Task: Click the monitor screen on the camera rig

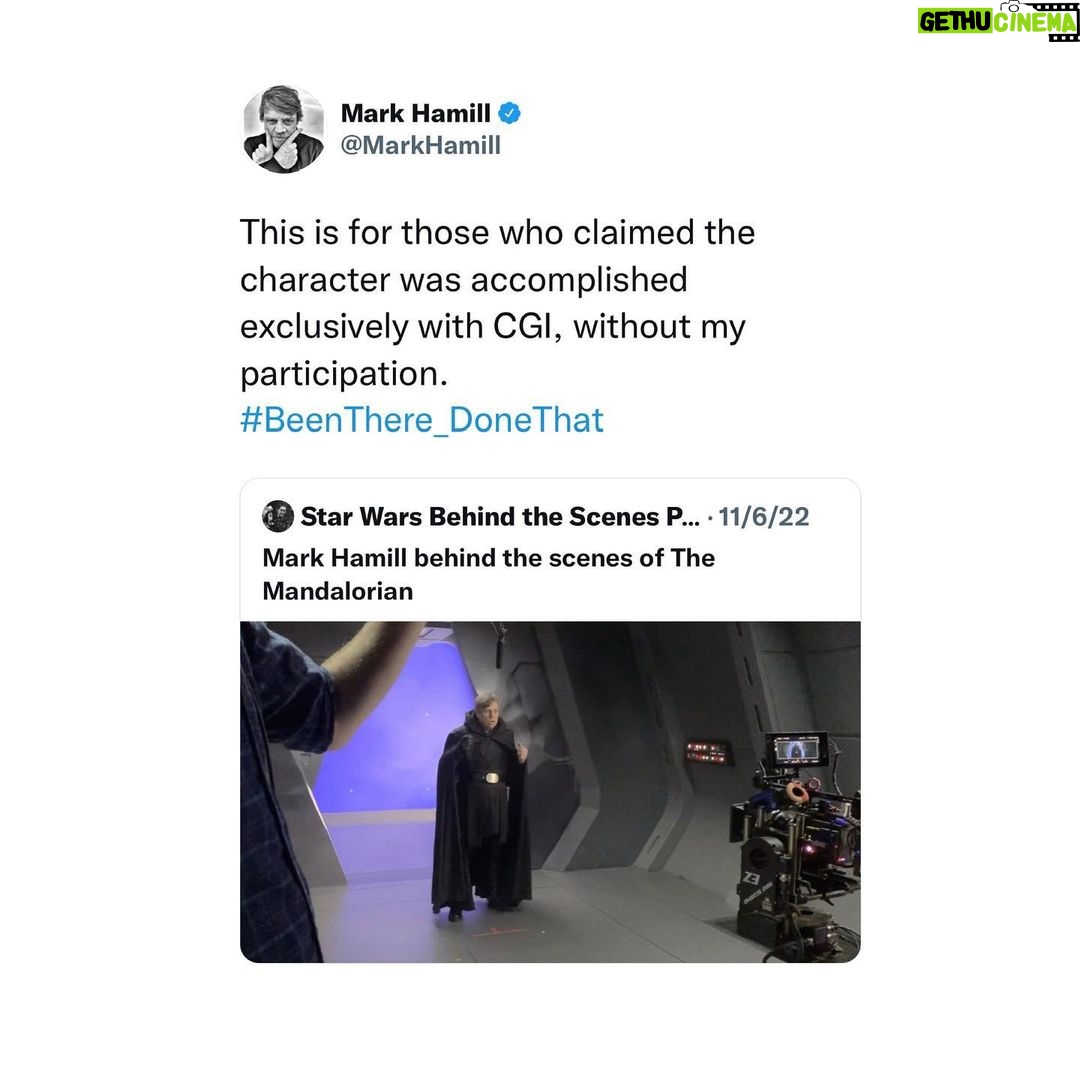Action: coord(796,748)
